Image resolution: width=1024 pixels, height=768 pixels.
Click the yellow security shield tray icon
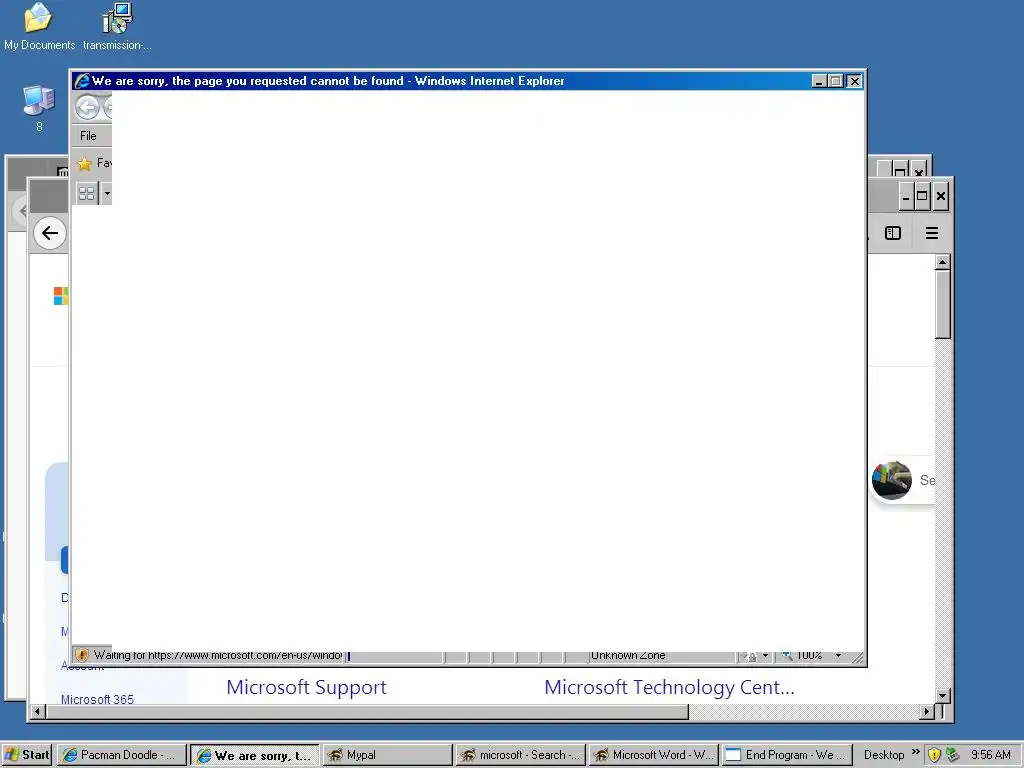[x=935, y=755]
